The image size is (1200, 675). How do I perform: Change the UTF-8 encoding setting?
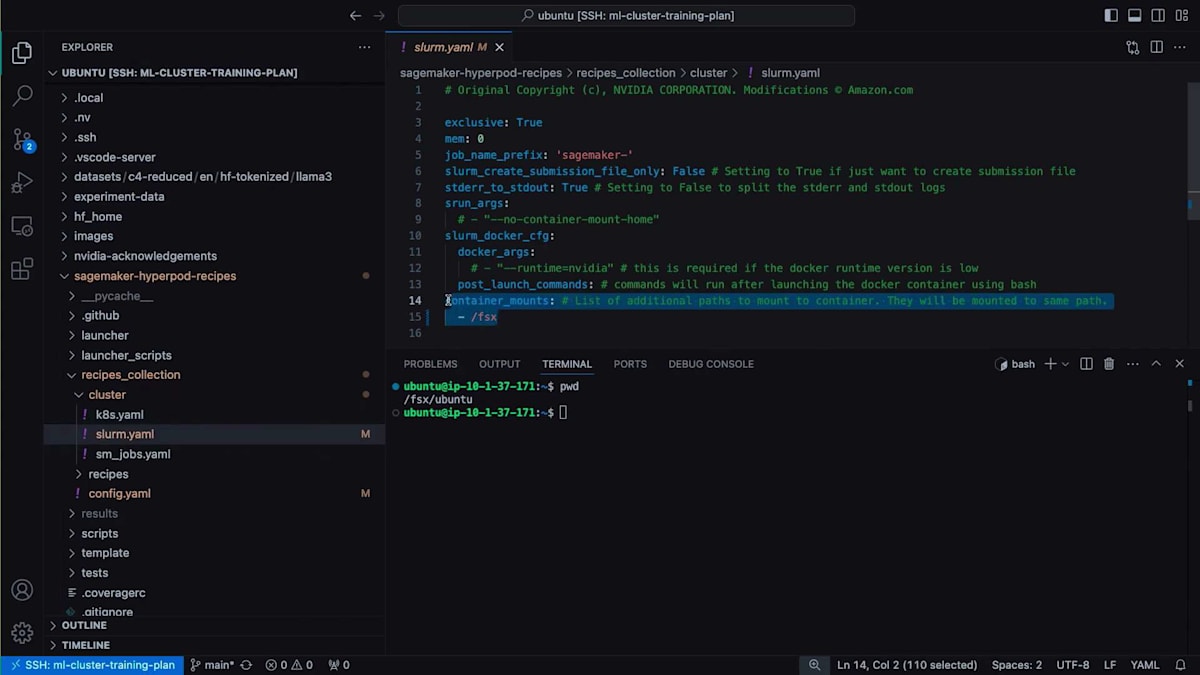click(x=1072, y=665)
